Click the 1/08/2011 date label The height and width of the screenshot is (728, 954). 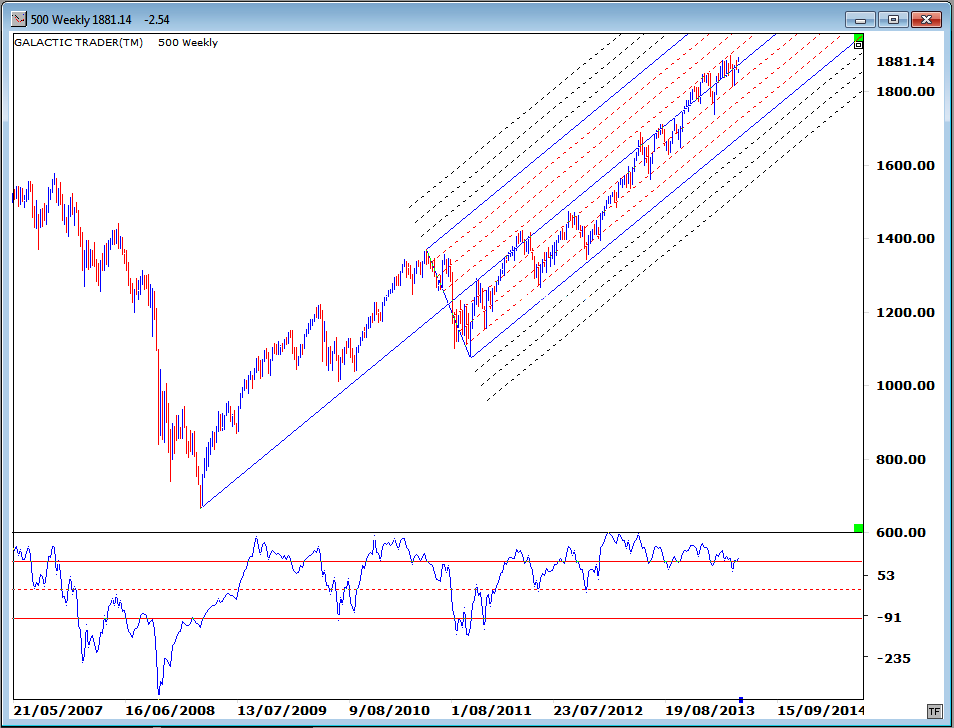click(x=492, y=710)
